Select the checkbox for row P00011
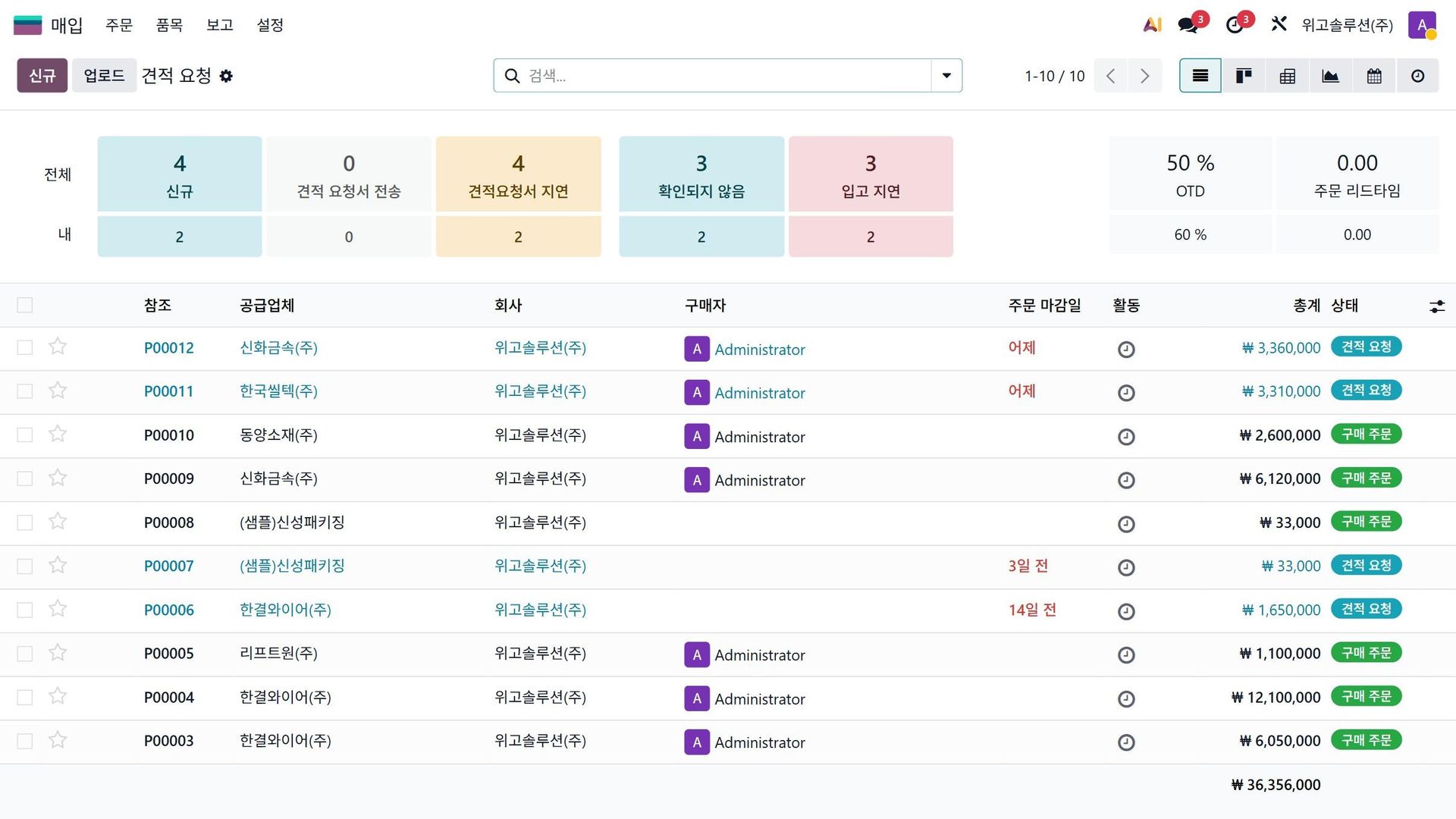 coord(25,391)
